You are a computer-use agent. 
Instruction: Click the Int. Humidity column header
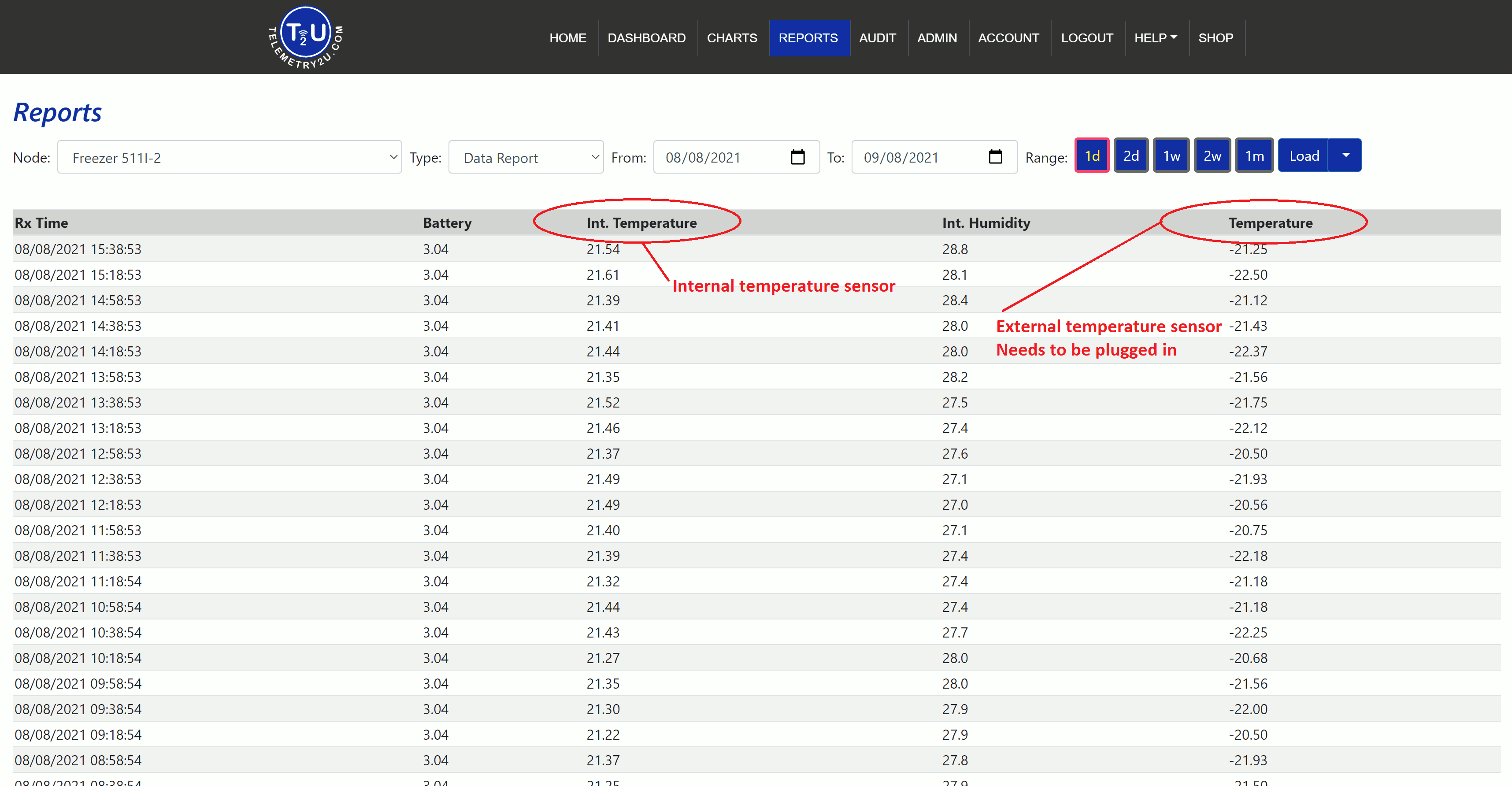coord(986,223)
